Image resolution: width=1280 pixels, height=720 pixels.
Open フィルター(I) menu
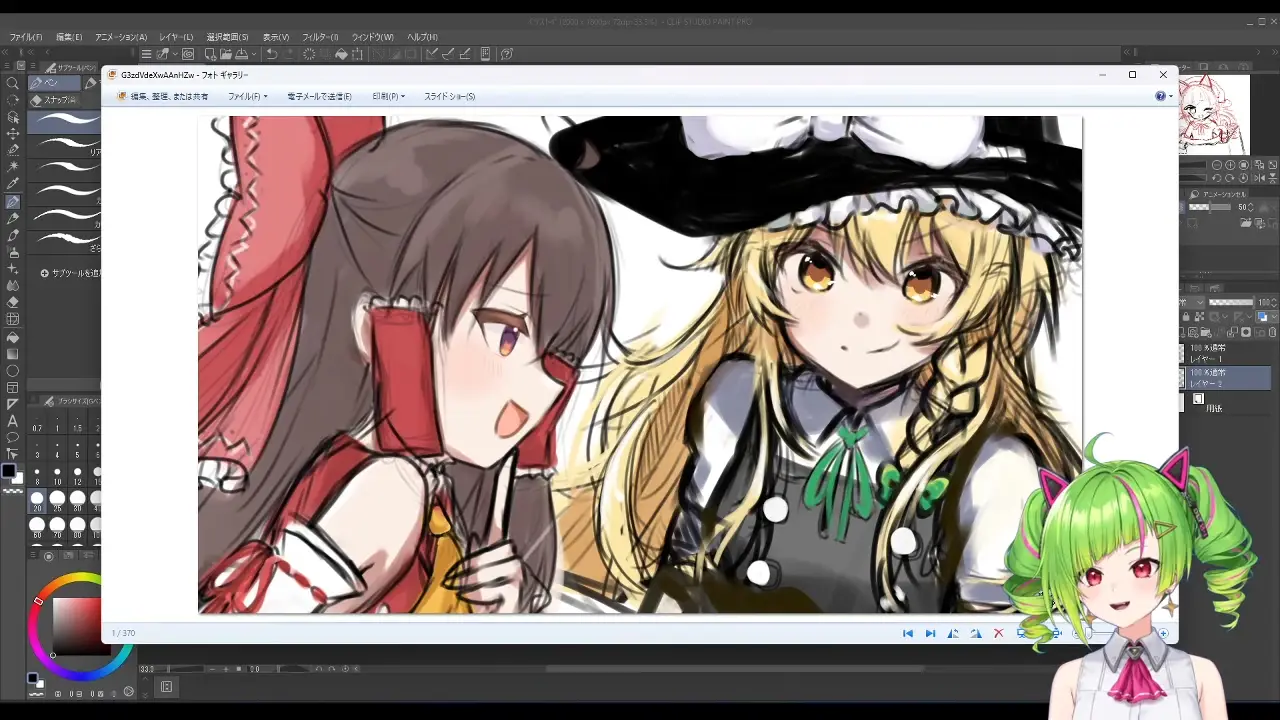tap(320, 37)
